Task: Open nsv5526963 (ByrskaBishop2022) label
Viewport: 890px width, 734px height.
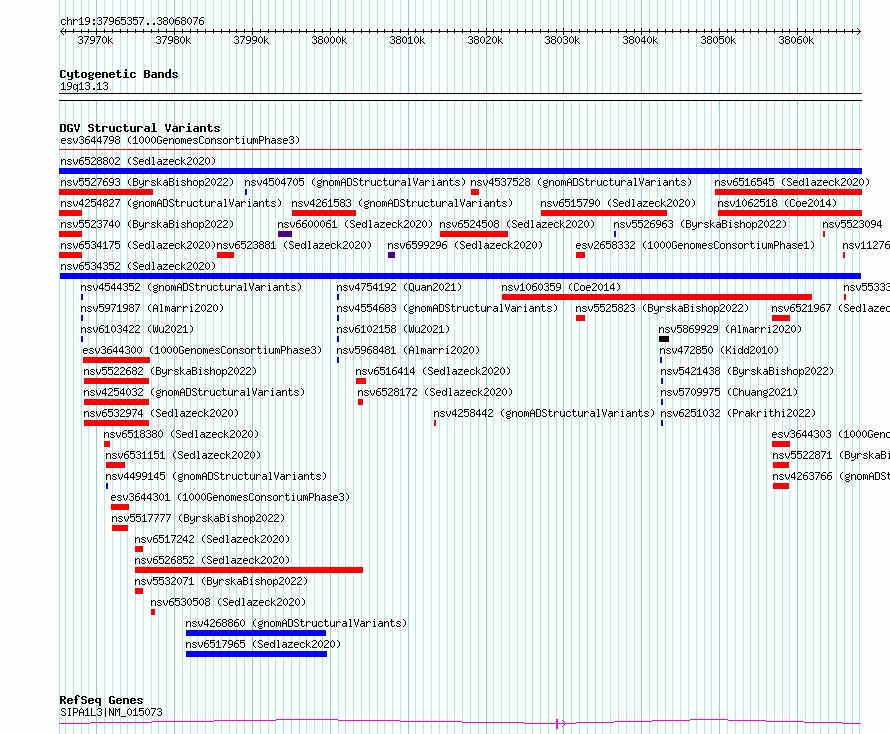Action: (x=700, y=224)
